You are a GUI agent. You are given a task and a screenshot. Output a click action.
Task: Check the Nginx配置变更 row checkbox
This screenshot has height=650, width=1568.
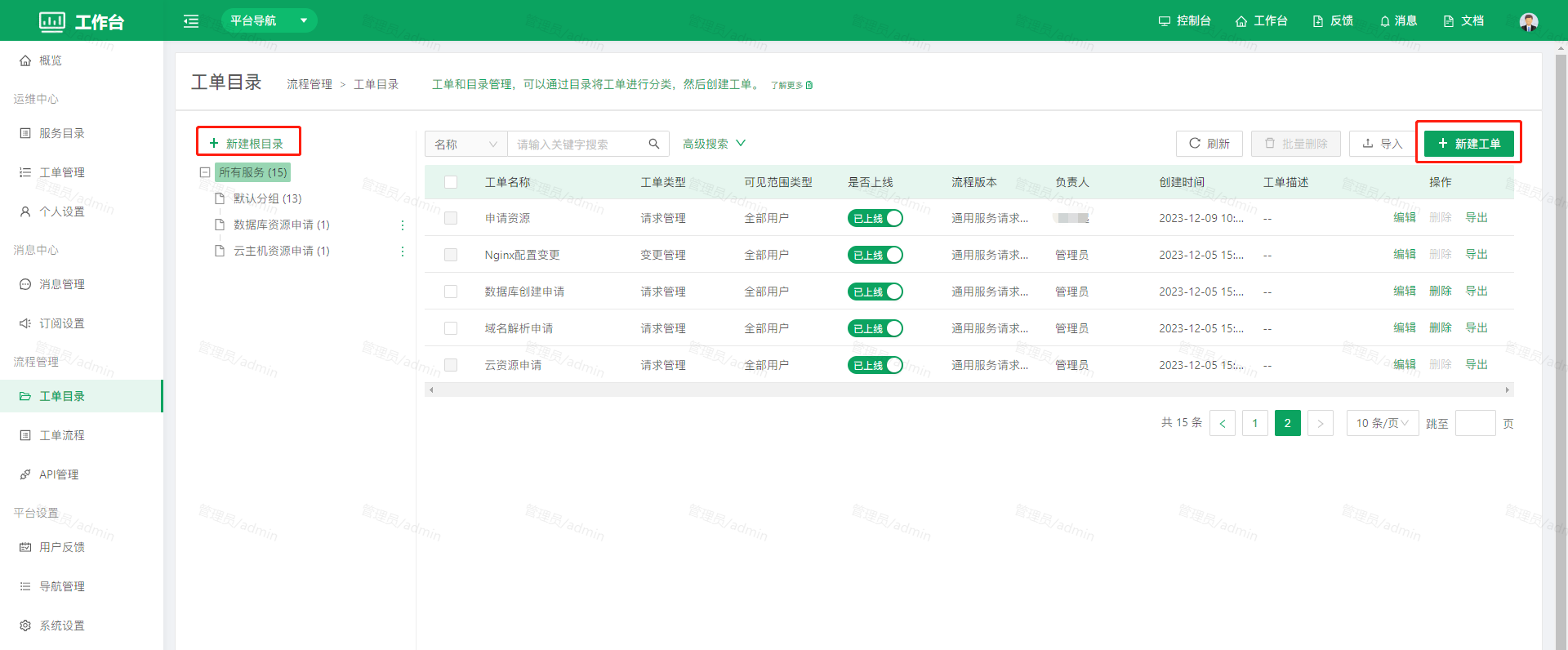pos(451,255)
